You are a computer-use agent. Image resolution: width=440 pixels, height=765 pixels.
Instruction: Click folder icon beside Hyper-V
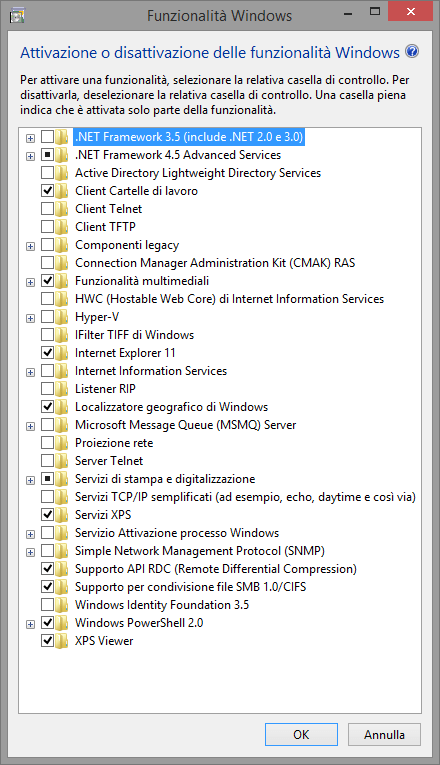coord(61,317)
